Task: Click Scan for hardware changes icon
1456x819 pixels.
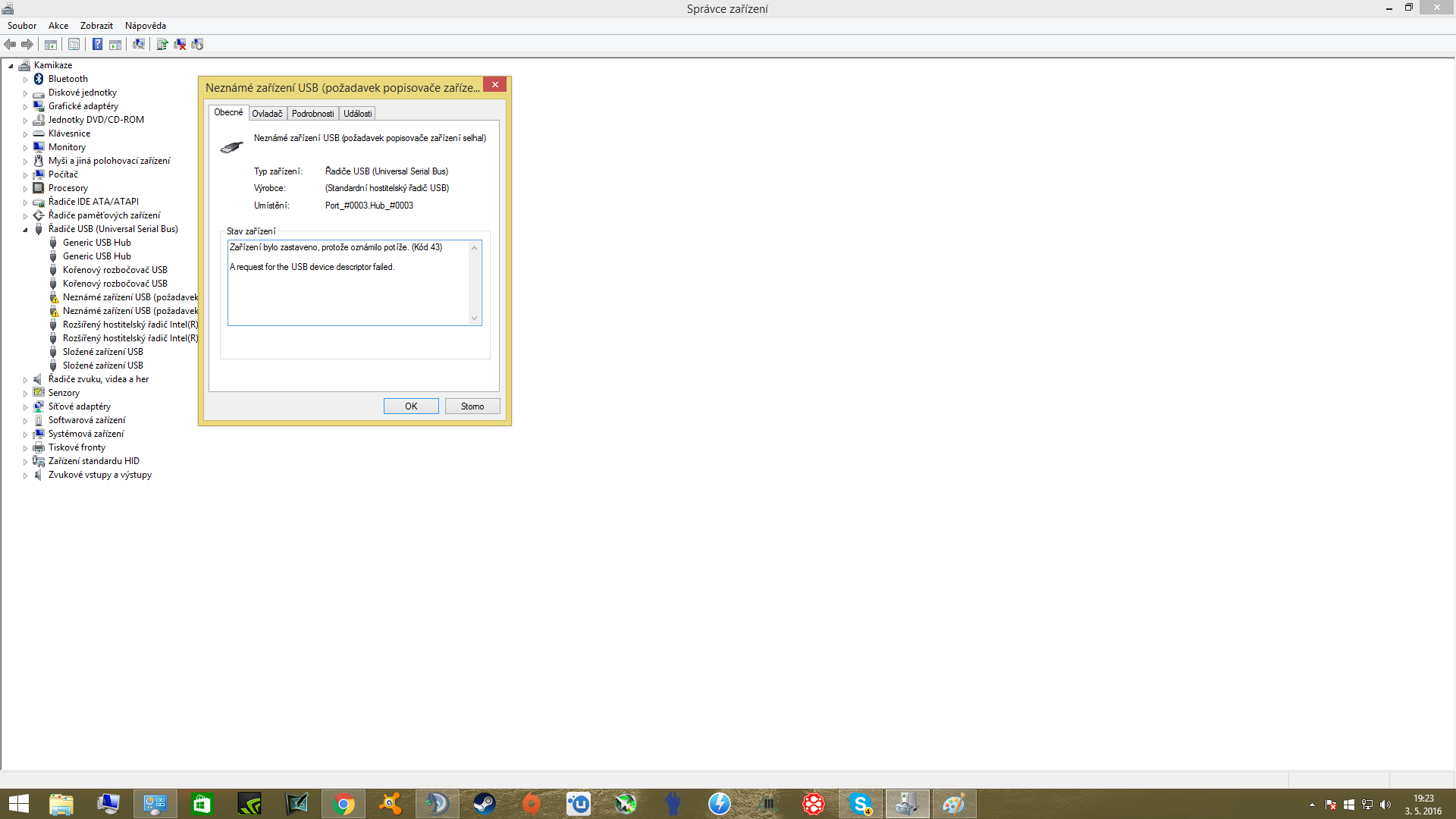Action: (139, 45)
